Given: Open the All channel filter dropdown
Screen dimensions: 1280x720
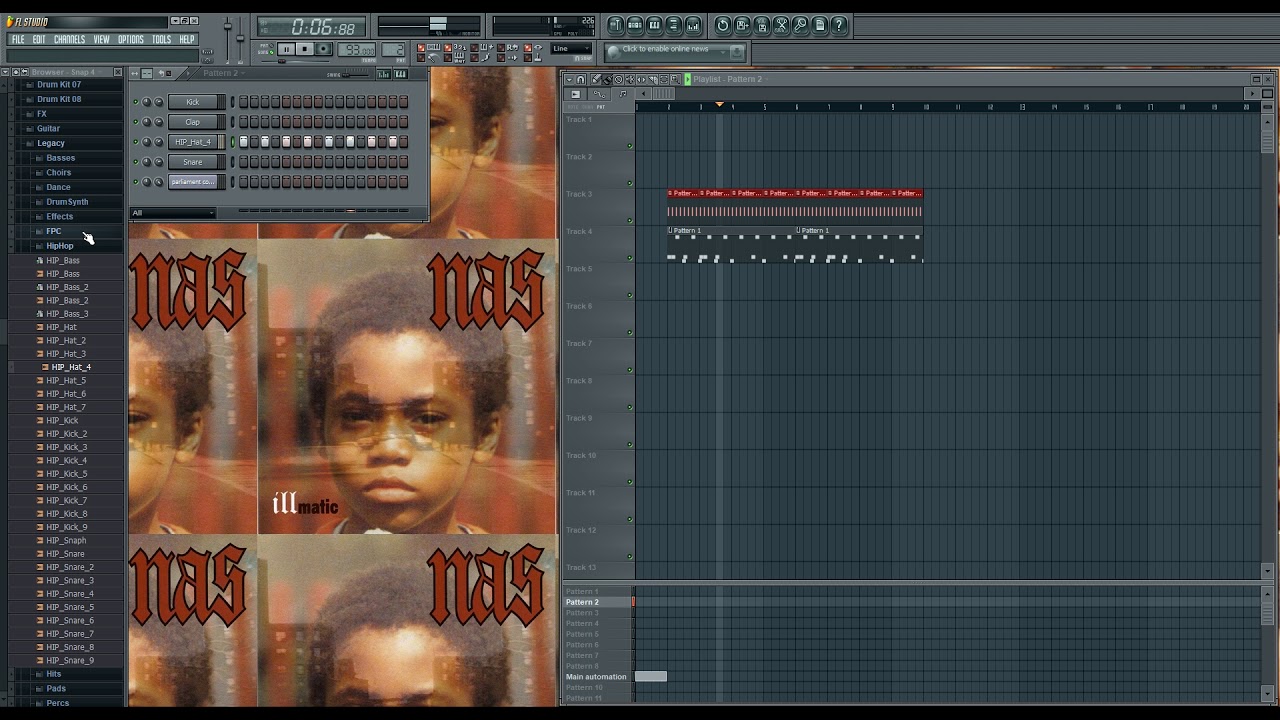Looking at the screenshot, I should tap(173, 213).
